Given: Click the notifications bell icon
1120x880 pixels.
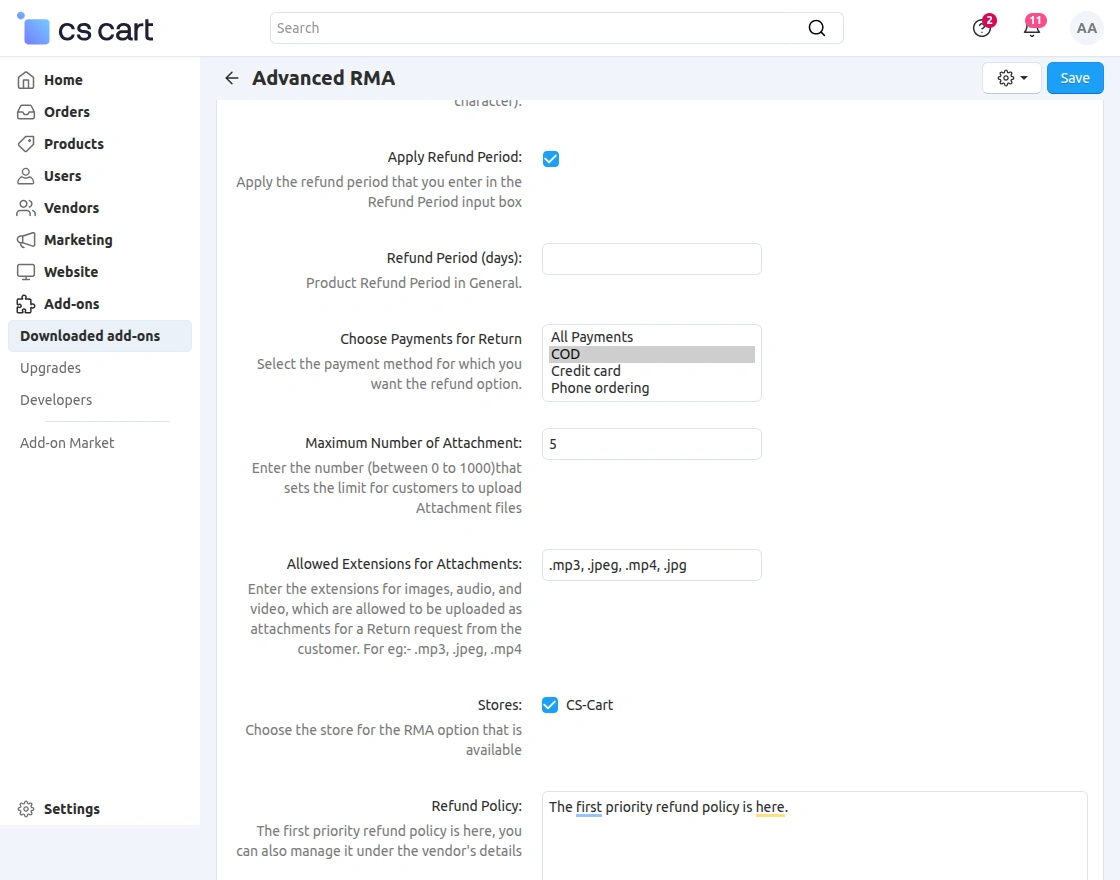Looking at the screenshot, I should pyautogui.click(x=1032, y=28).
